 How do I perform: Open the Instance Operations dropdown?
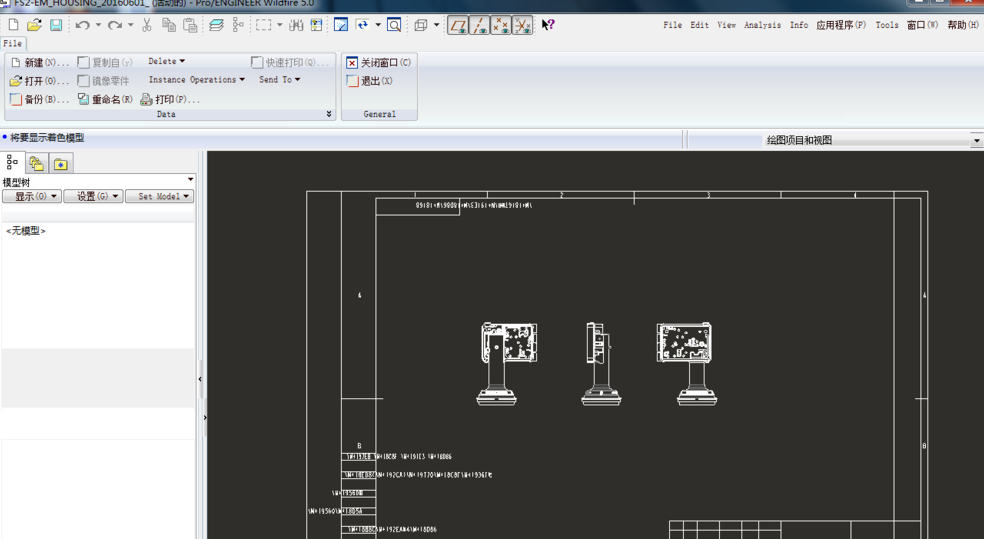(196, 80)
